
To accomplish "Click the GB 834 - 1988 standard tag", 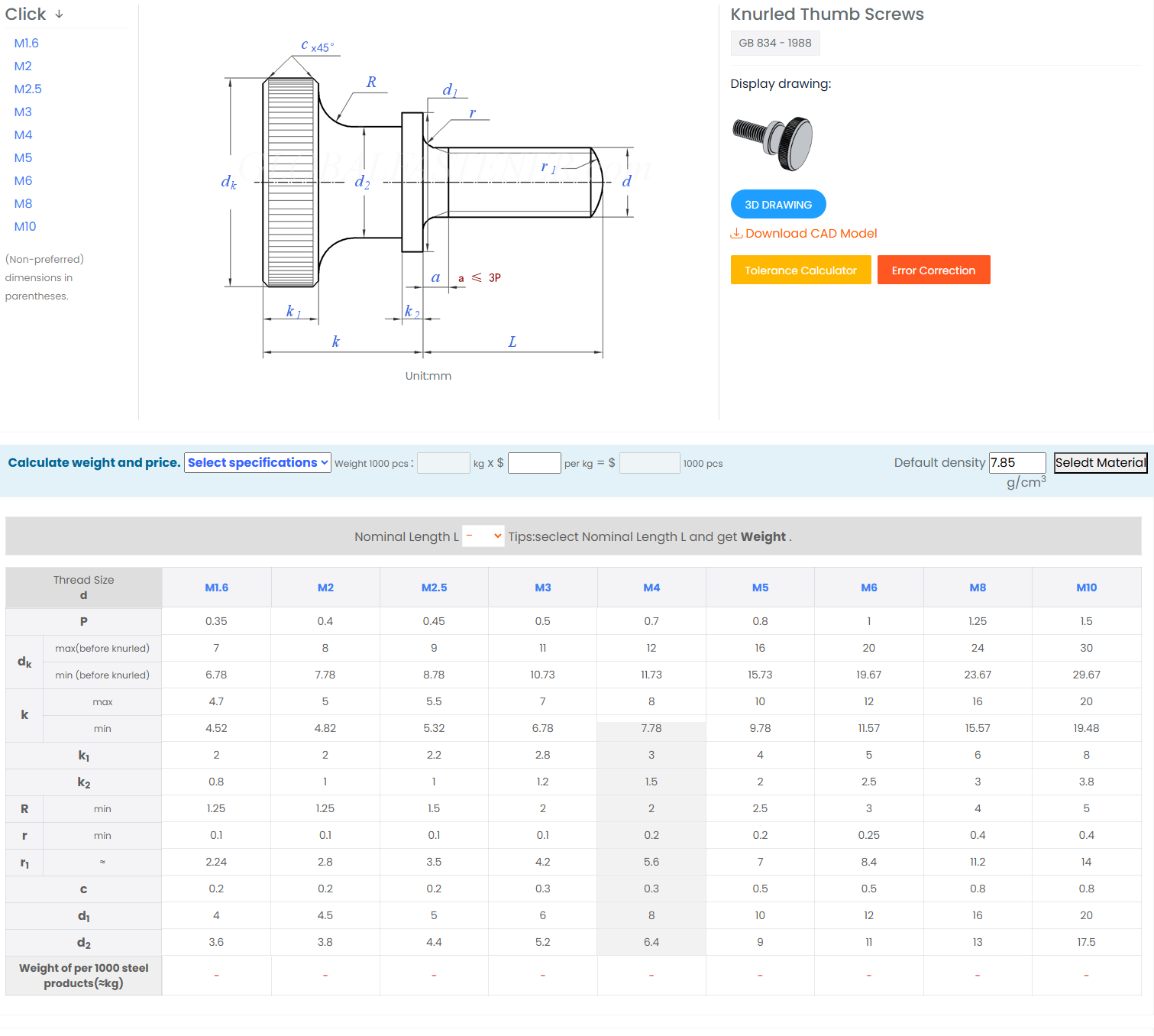I will (775, 44).
